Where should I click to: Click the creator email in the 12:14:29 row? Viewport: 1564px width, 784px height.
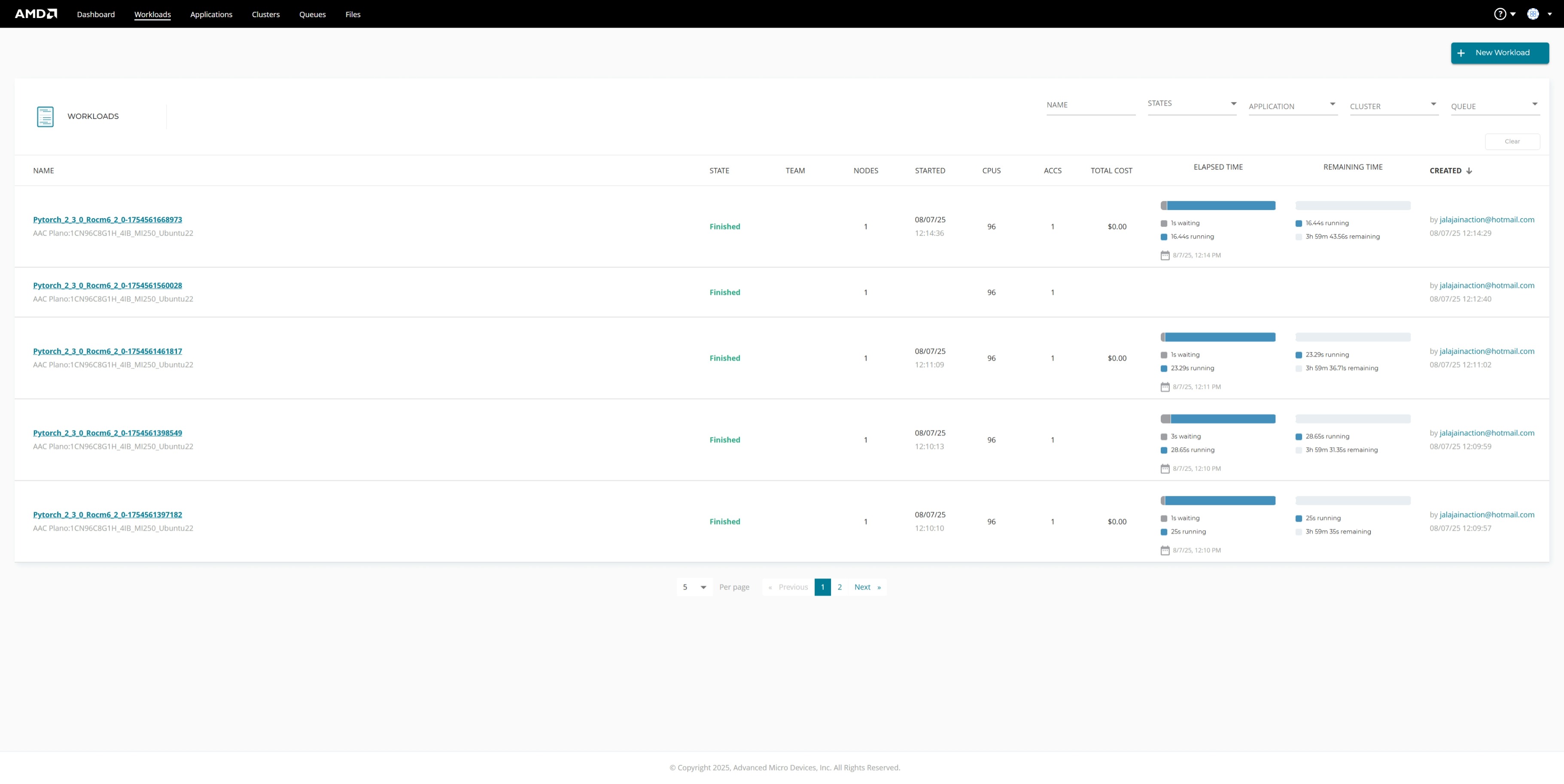click(1487, 220)
